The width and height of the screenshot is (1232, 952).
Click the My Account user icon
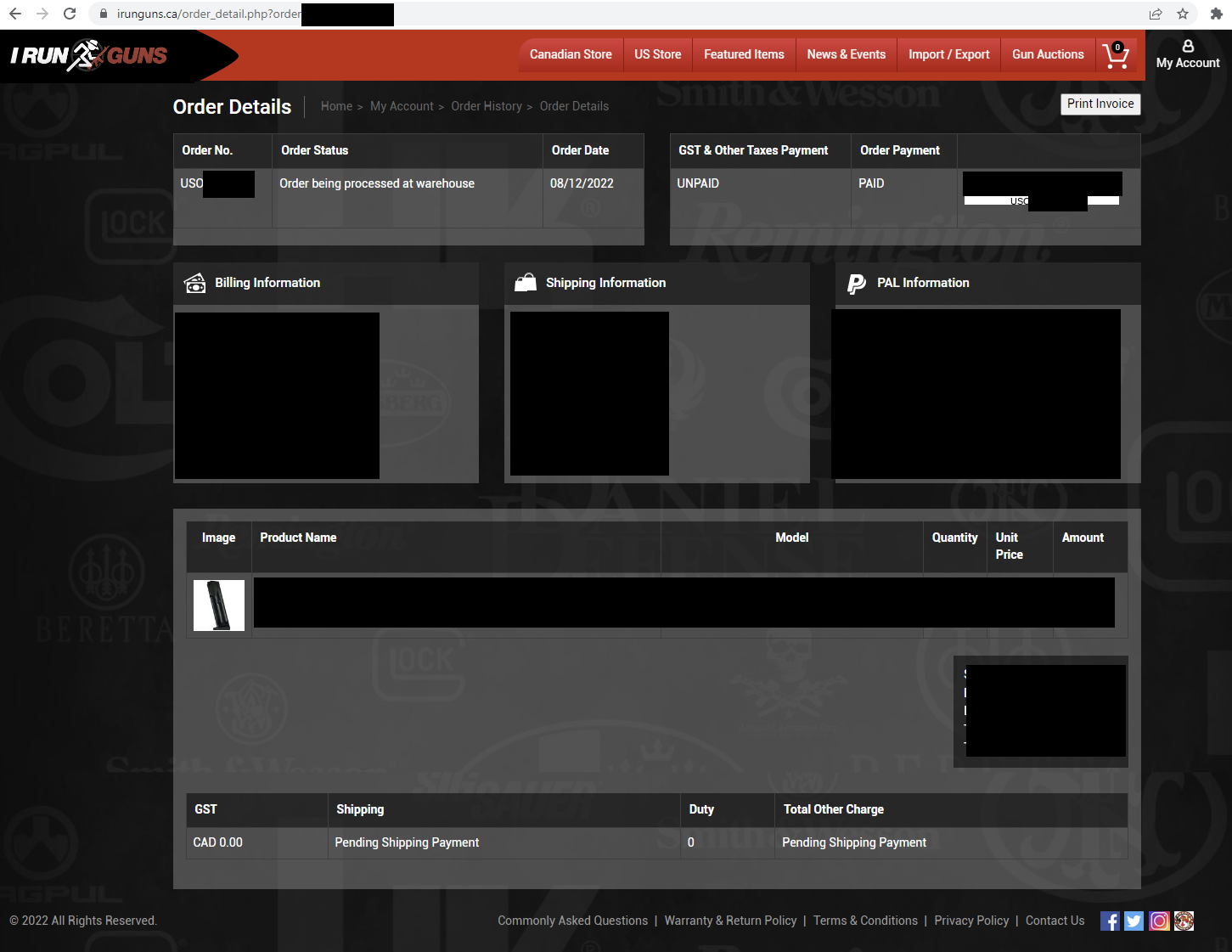(1187, 46)
